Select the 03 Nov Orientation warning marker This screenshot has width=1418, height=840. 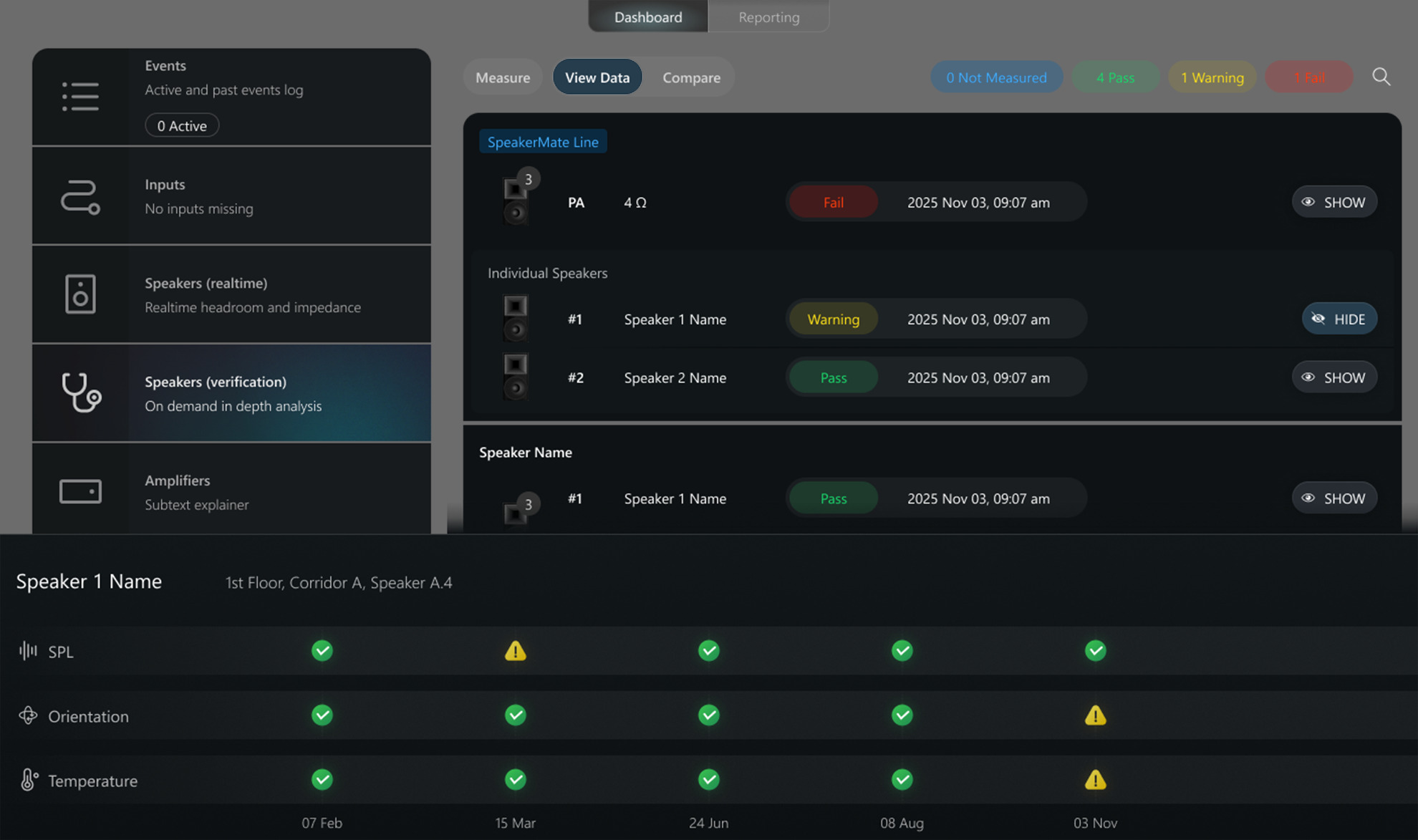click(x=1095, y=715)
